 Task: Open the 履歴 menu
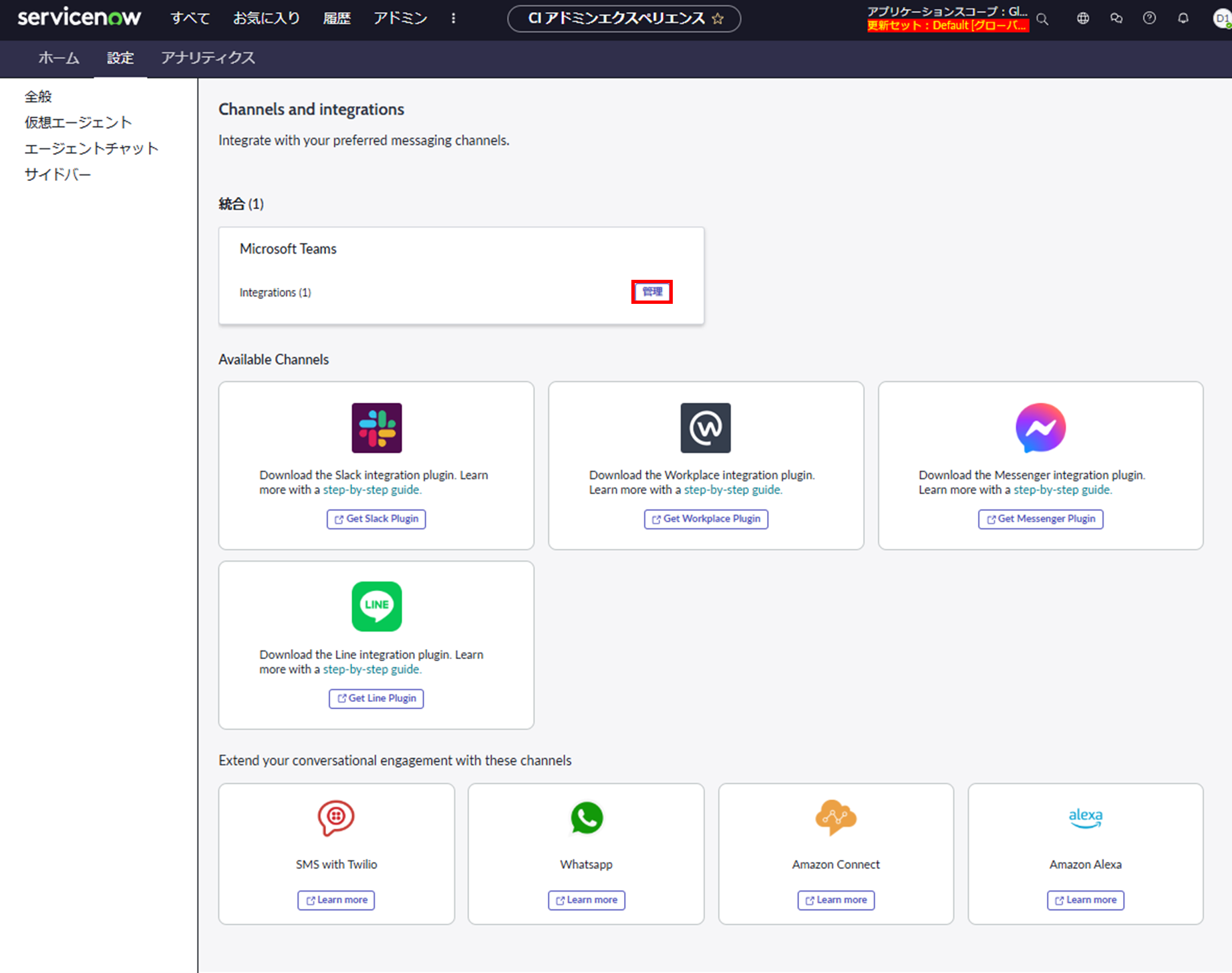(337, 19)
